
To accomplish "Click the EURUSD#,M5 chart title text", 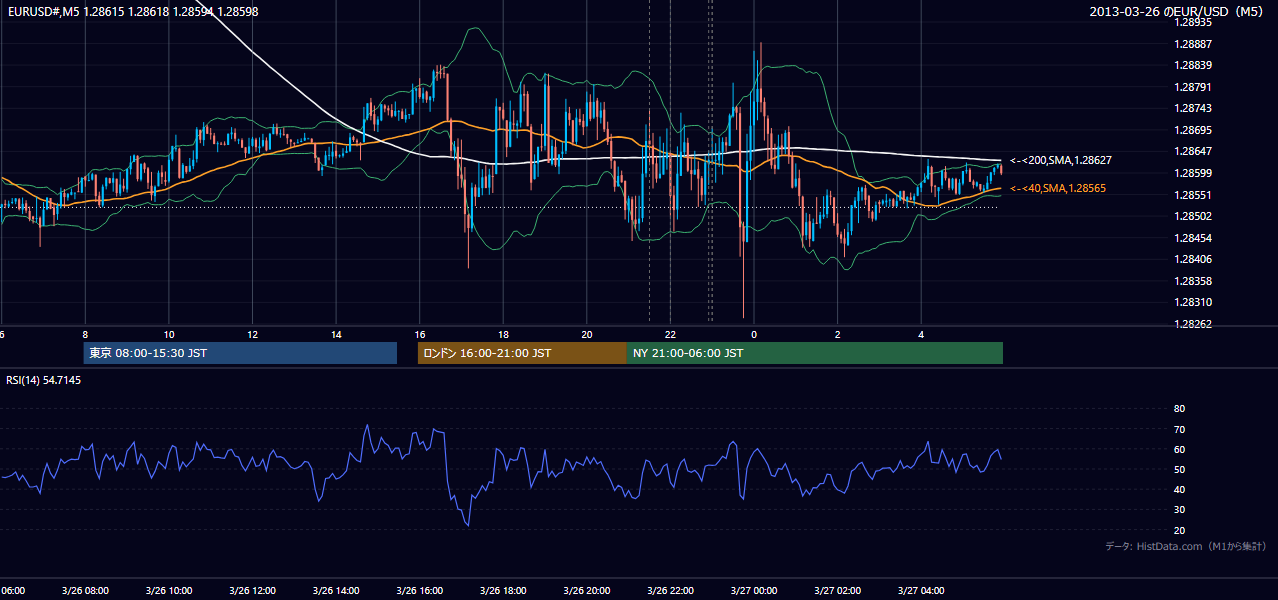I will [133, 11].
